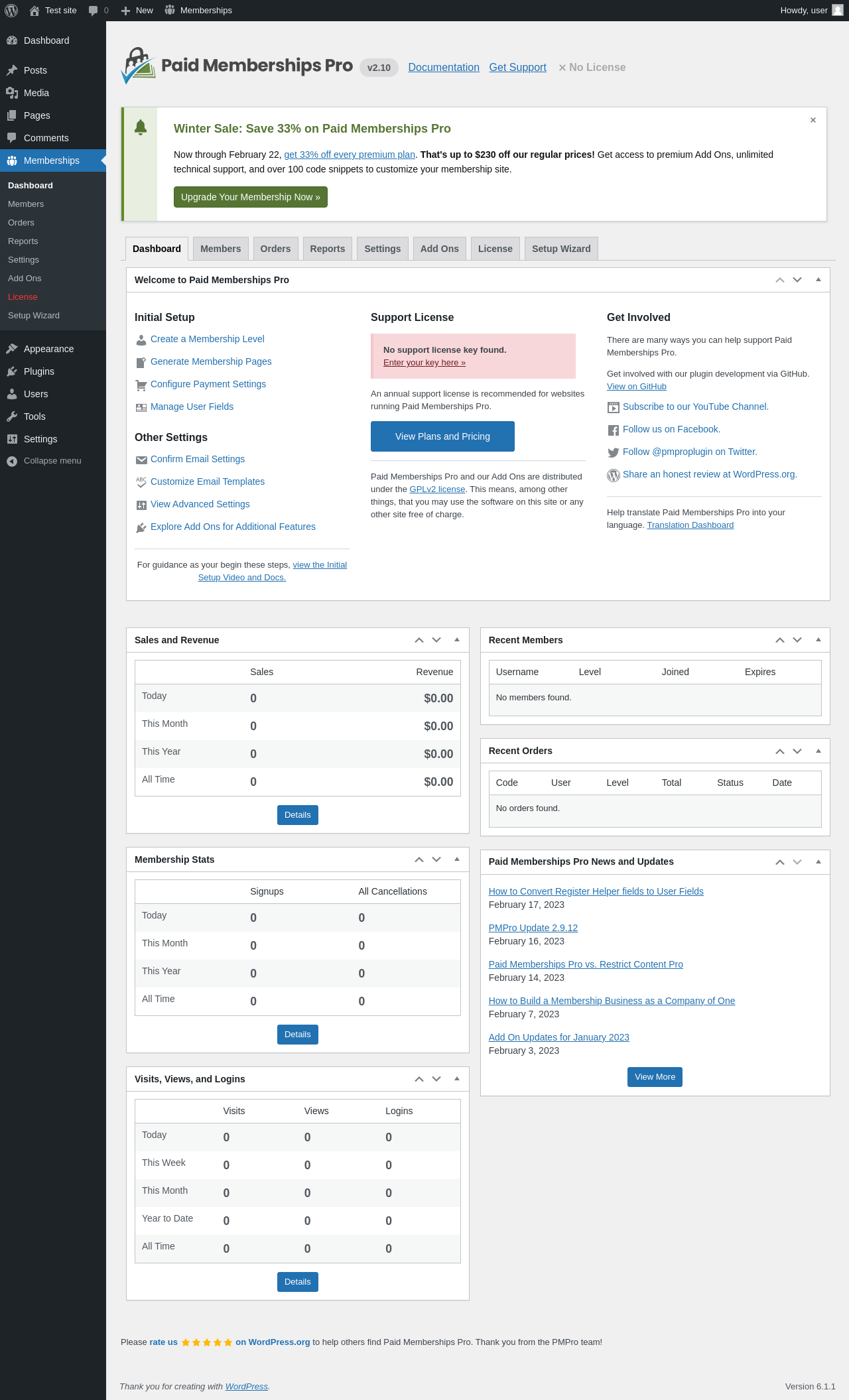Click the Pages icon in sidebar
The image size is (849, 1400).
coord(12,115)
